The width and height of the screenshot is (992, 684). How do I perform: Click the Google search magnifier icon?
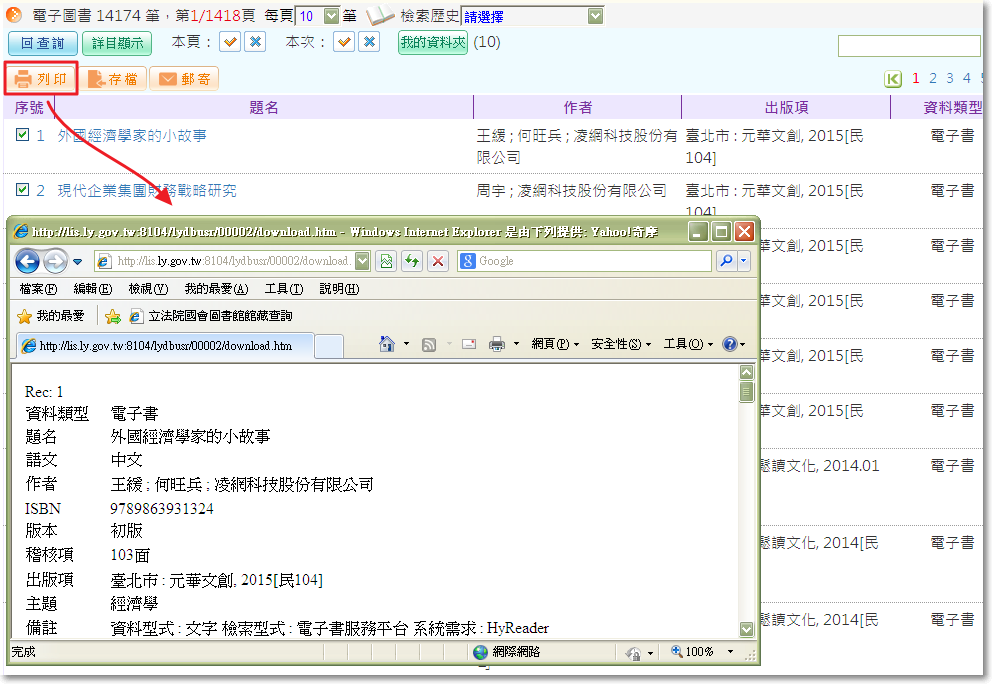click(726, 261)
